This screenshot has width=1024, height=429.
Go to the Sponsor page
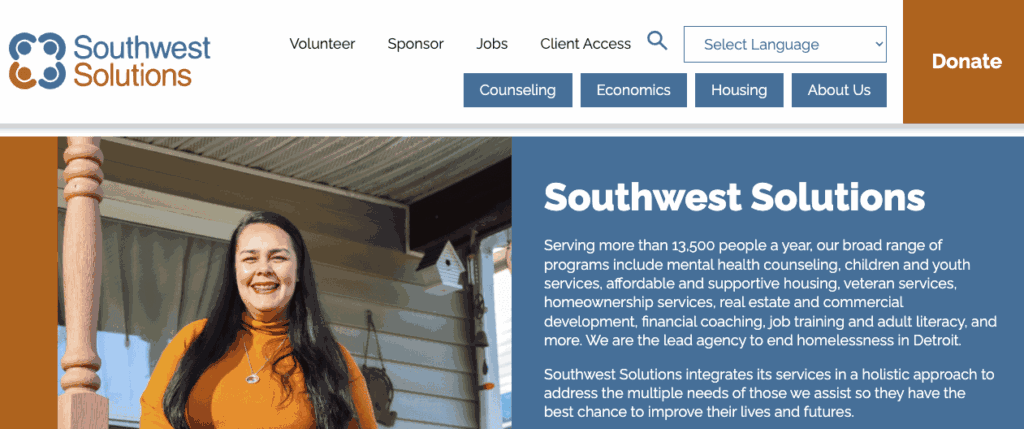pos(415,44)
